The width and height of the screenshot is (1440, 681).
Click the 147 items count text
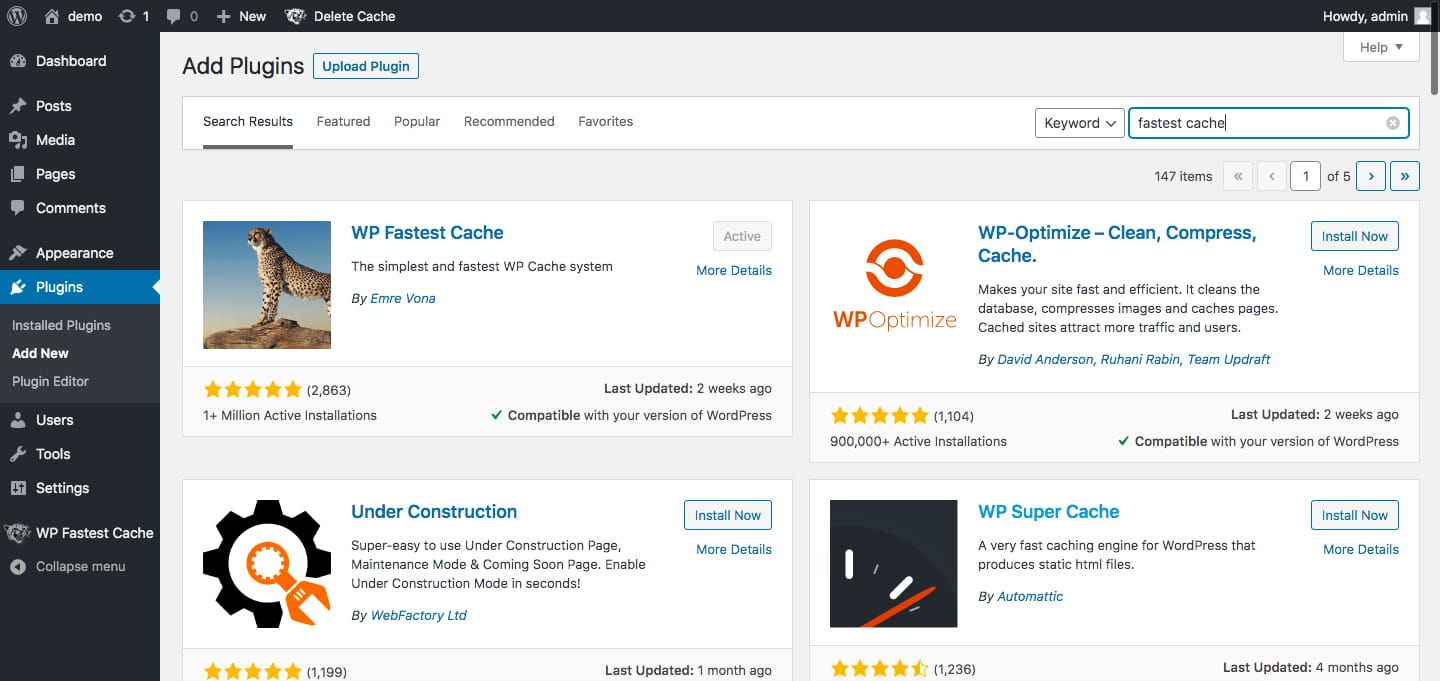1183,176
